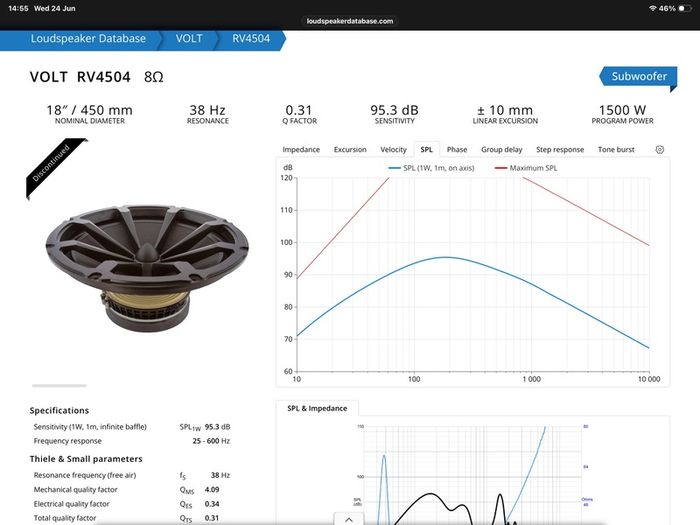Open the Tone burst tab

tap(616, 150)
